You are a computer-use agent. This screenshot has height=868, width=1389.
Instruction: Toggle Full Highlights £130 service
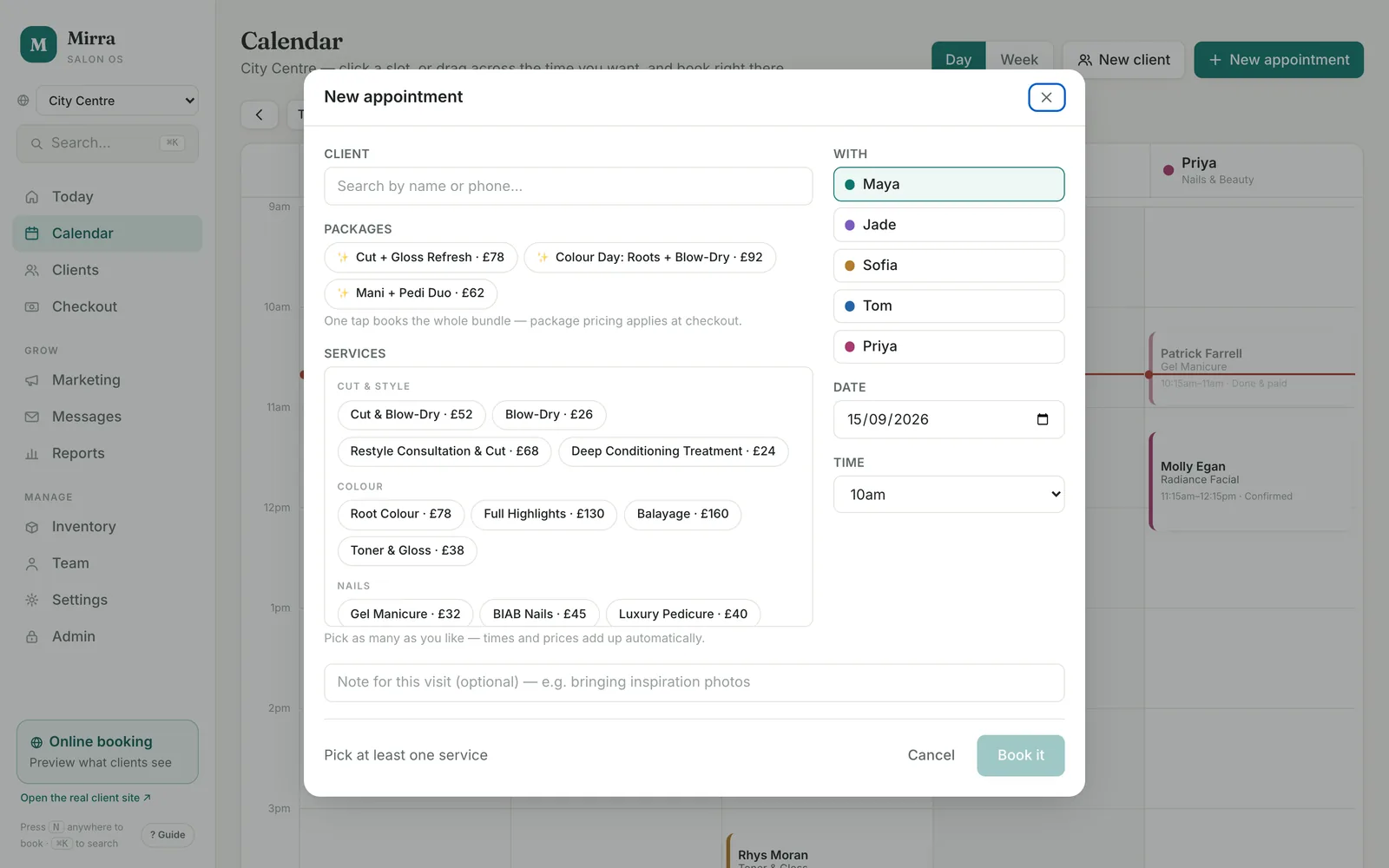pyautogui.click(x=543, y=514)
